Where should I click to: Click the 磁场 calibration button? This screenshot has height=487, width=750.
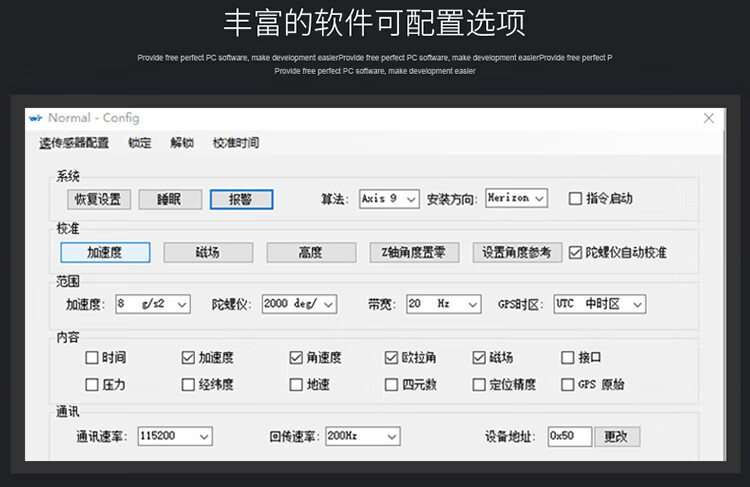(x=208, y=253)
